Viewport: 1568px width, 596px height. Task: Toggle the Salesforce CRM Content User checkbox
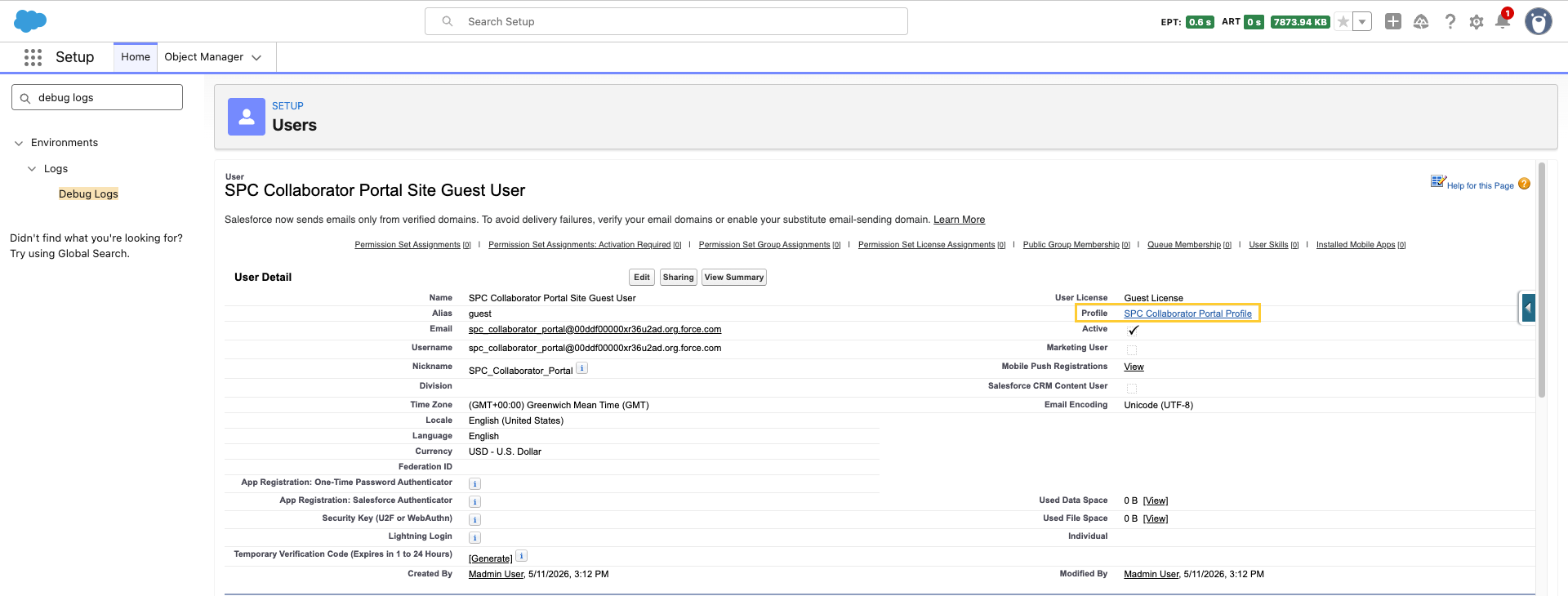pyautogui.click(x=1132, y=389)
